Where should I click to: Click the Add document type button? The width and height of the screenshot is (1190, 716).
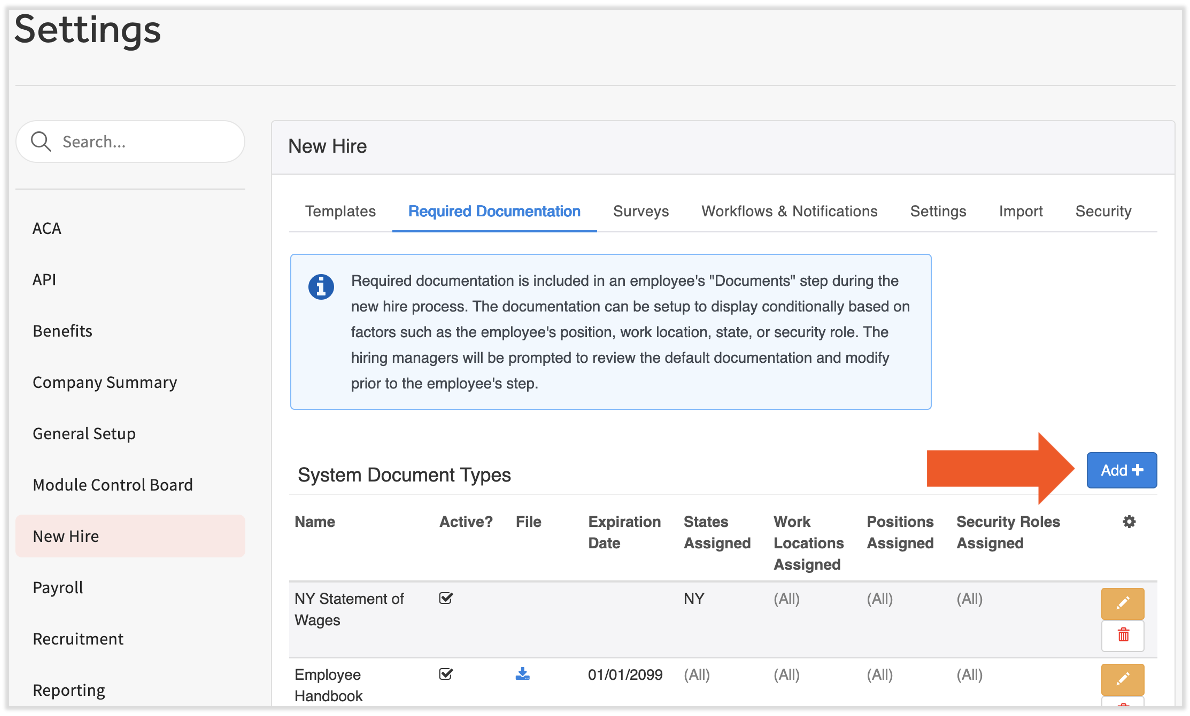pyautogui.click(x=1121, y=470)
